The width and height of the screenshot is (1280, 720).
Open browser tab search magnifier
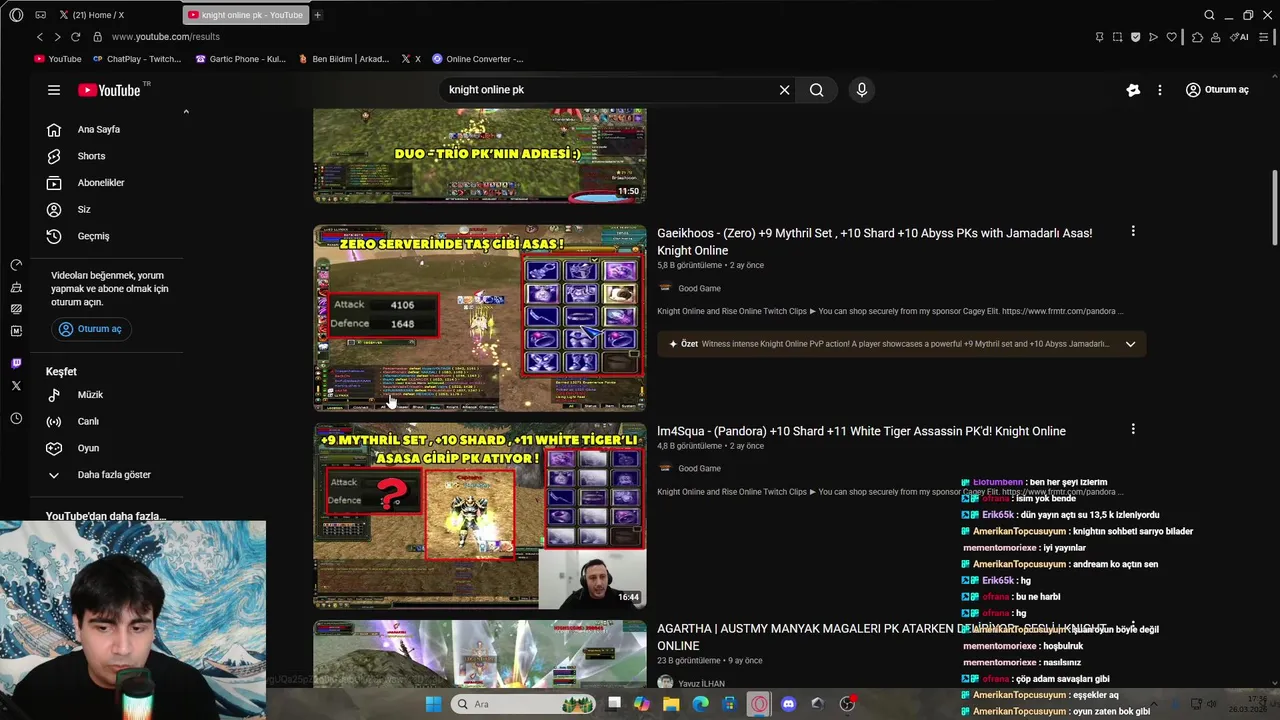click(x=1209, y=15)
